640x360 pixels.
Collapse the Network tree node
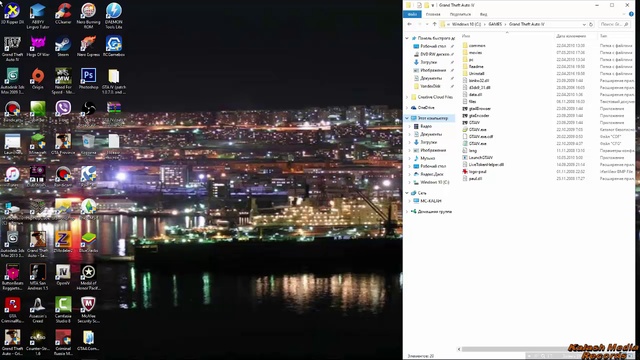407,193
